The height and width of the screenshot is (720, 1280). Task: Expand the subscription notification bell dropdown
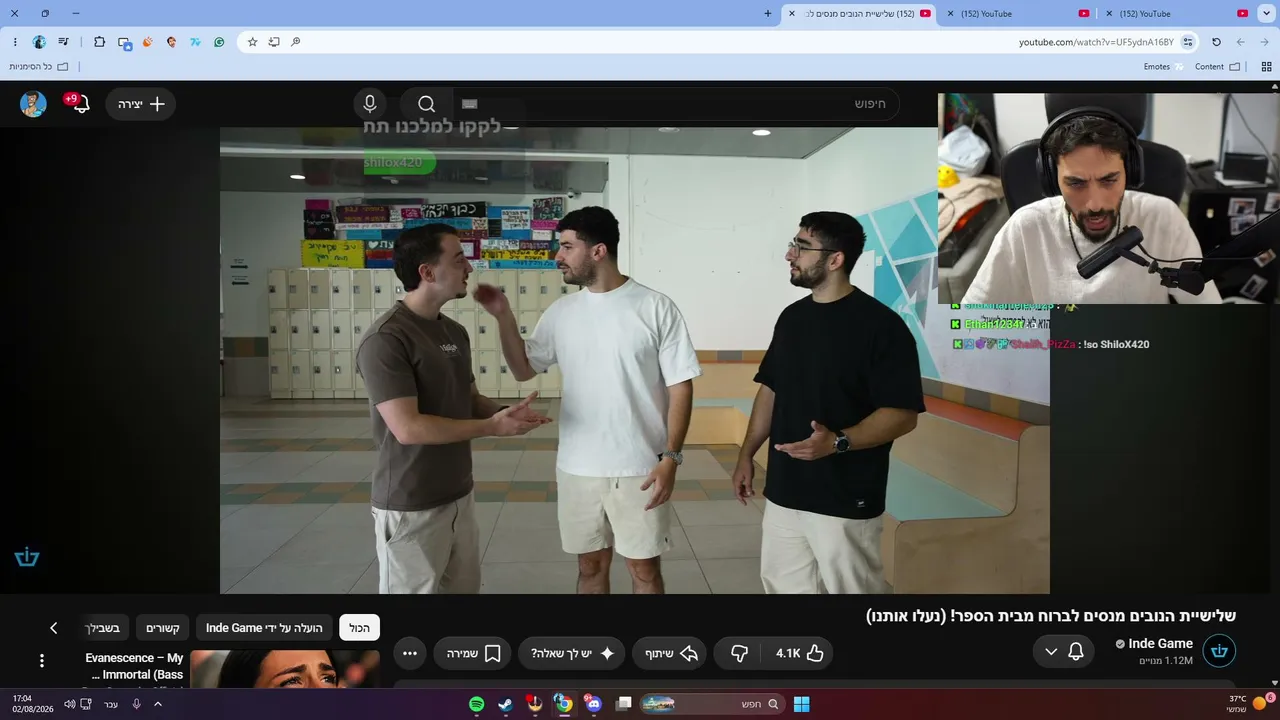pos(1064,652)
